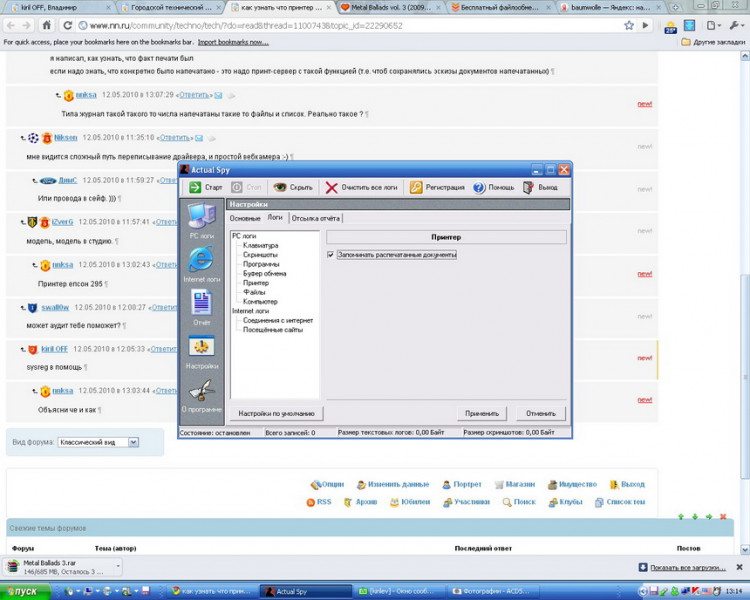Open browser page menu icon
750x600 pixels.
714,25
